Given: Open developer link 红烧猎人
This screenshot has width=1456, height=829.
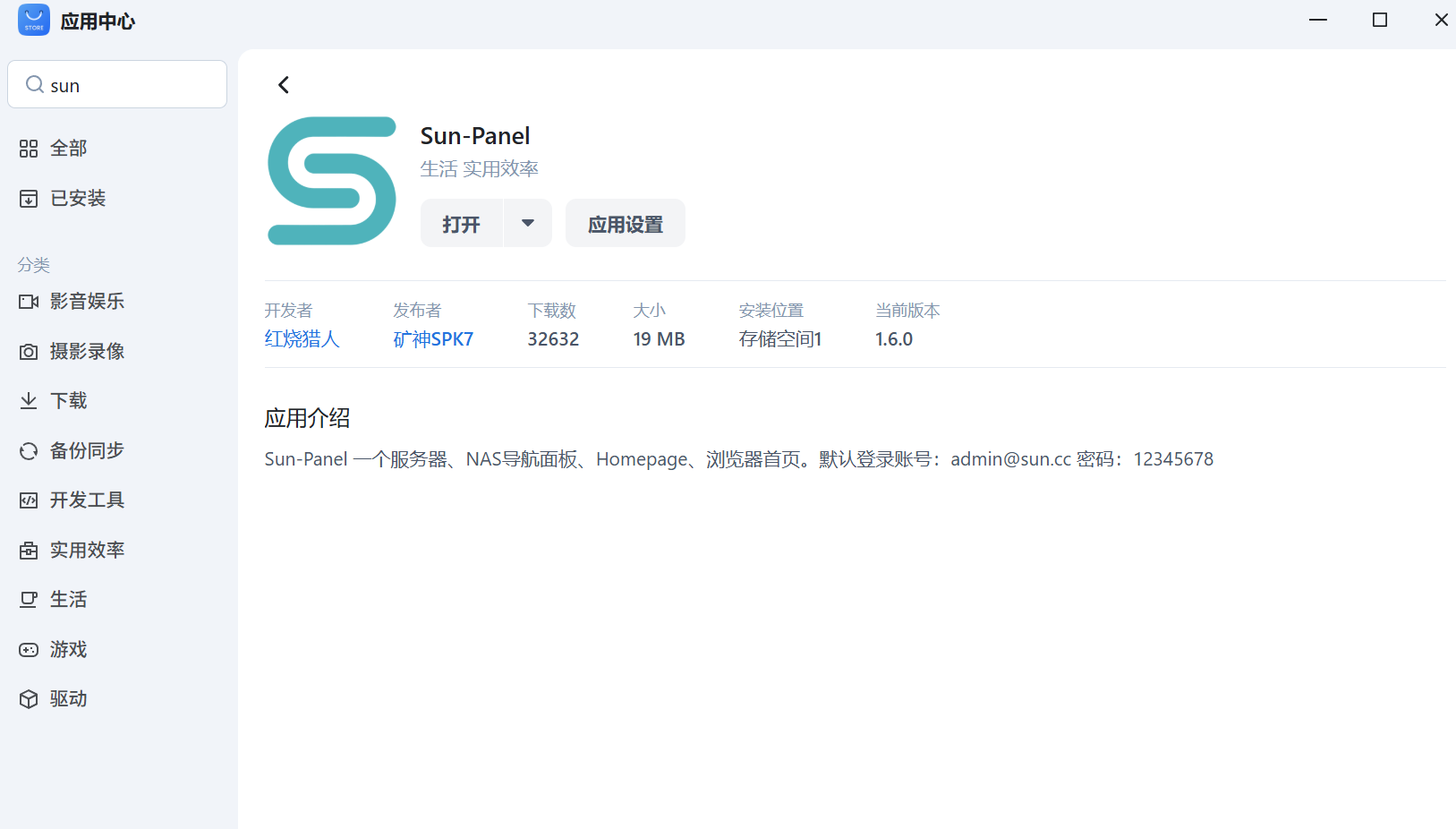Looking at the screenshot, I should coord(302,339).
